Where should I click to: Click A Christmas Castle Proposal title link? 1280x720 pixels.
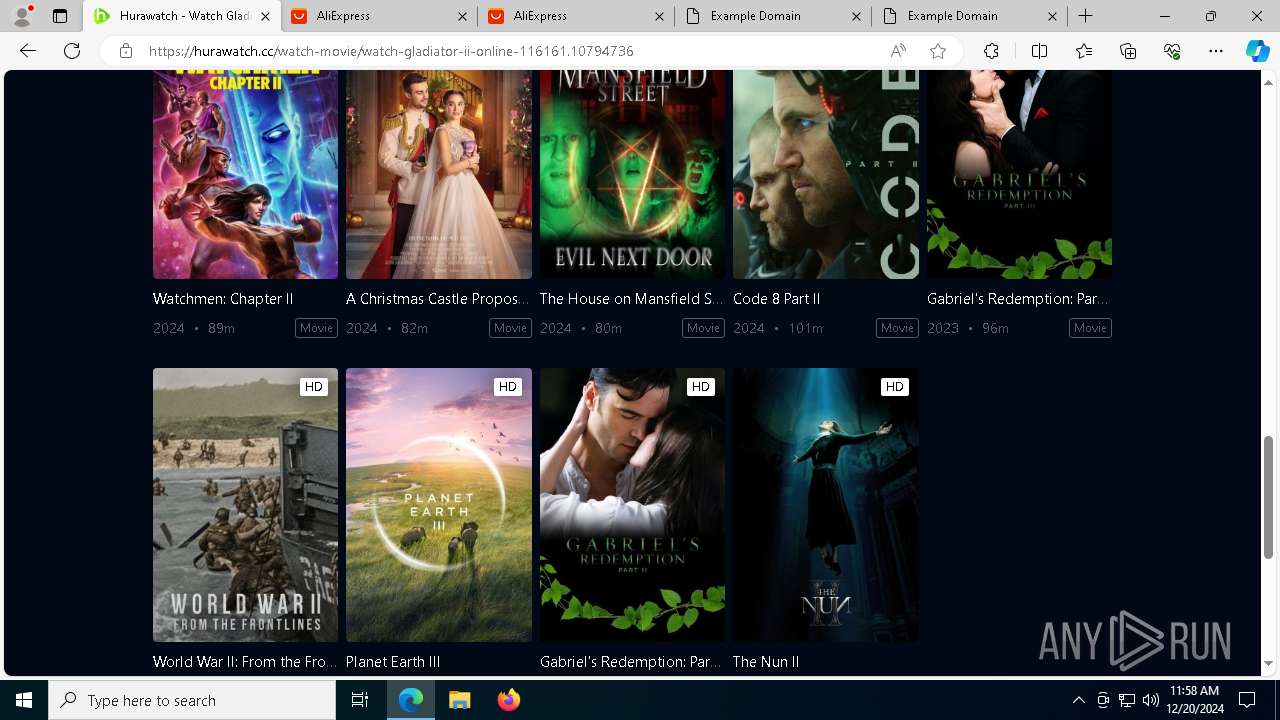click(438, 299)
